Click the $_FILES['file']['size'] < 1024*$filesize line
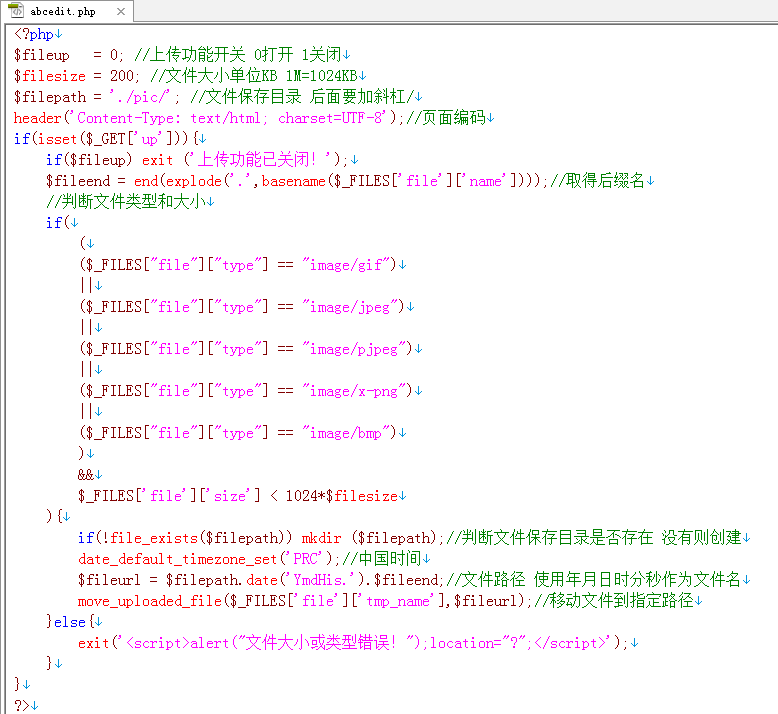Image resolution: width=778 pixels, height=714 pixels. 242,496
